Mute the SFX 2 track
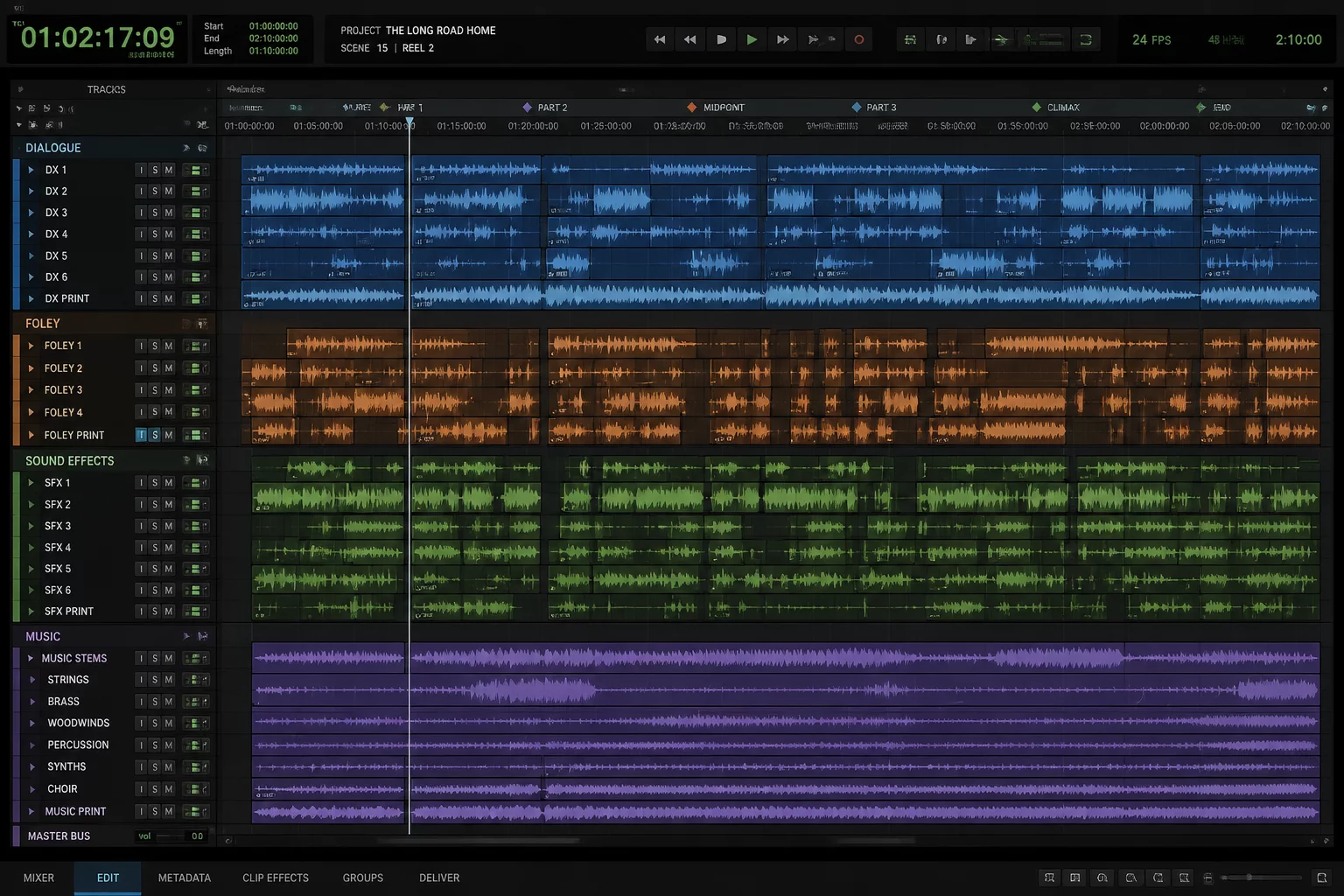The image size is (1344, 896). 169,505
